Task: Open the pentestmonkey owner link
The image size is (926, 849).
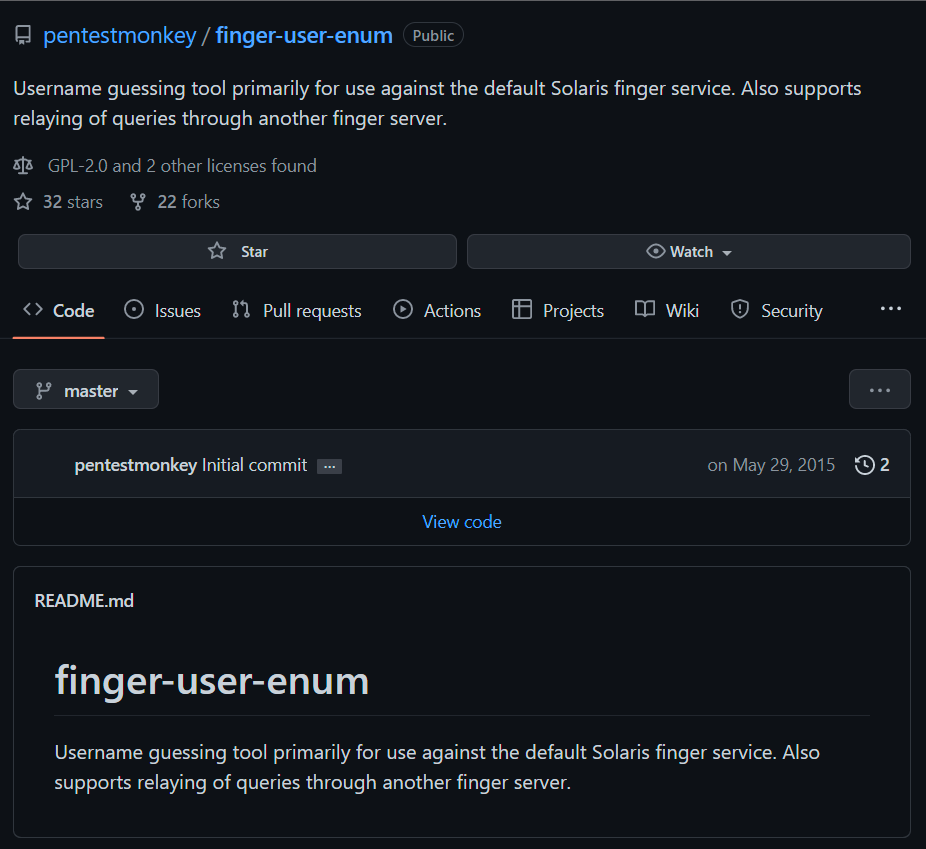Action: (120, 35)
